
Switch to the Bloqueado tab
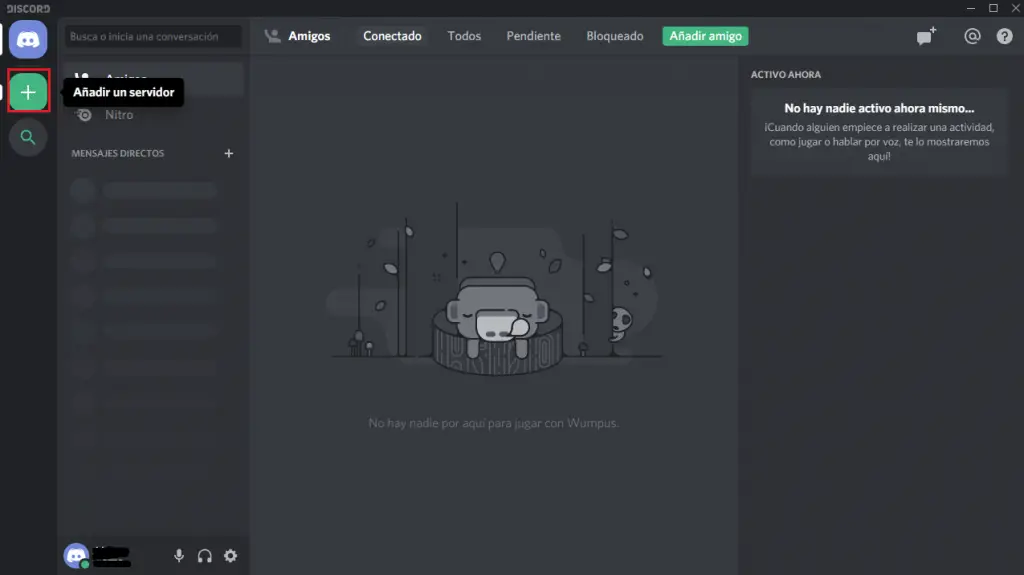pyautogui.click(x=615, y=36)
